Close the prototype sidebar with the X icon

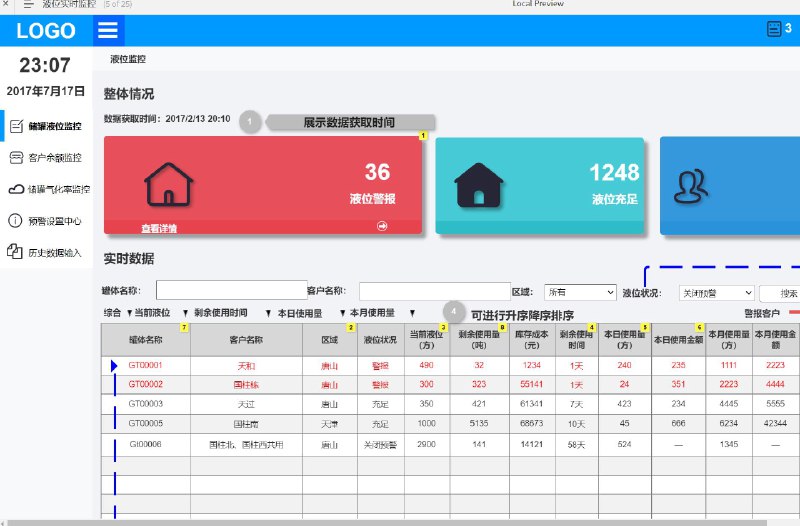6,3
